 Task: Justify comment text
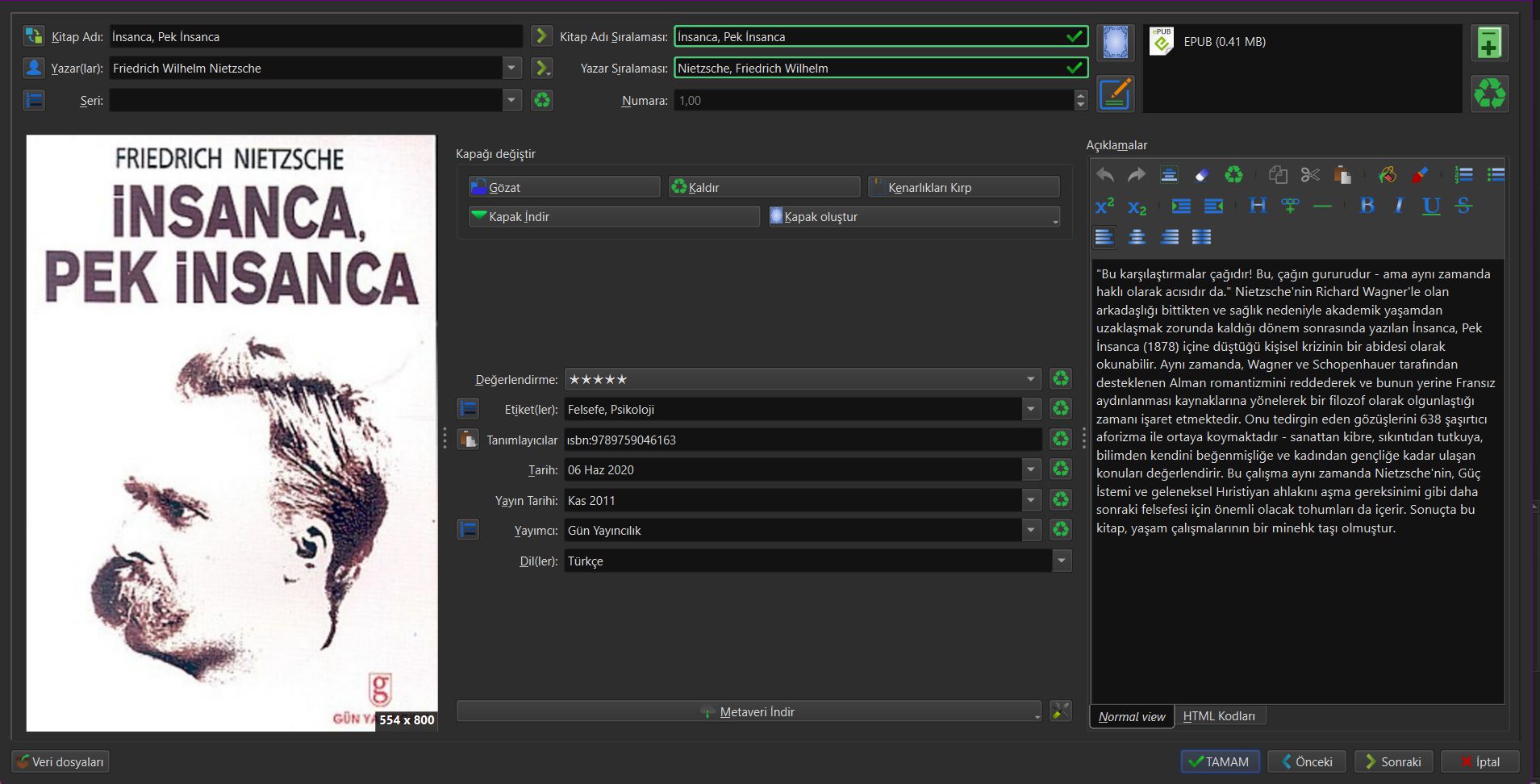point(1201,236)
